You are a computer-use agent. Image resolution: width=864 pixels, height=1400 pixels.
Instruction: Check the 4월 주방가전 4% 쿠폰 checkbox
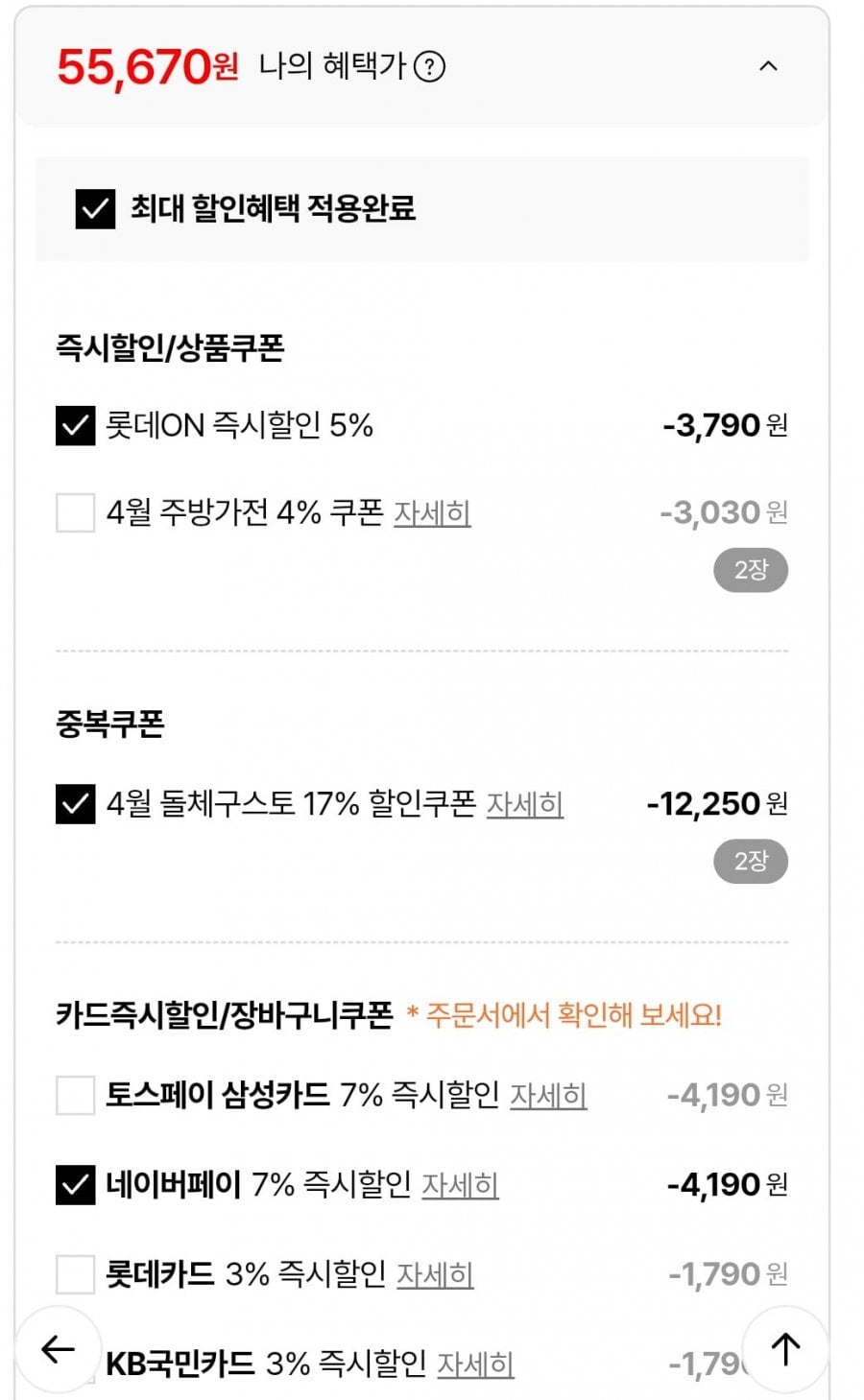click(x=75, y=512)
